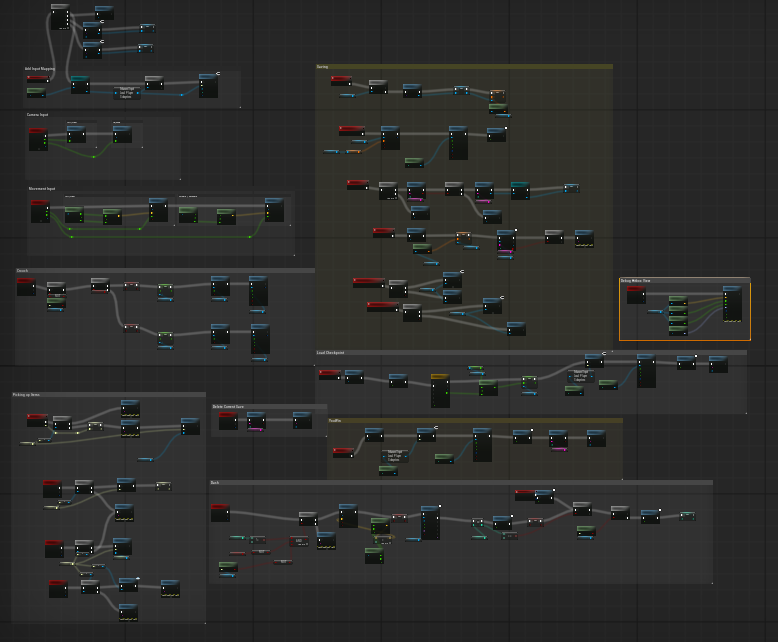This screenshot has height=642, width=778.
Task: Click the Delete Current Save comment header
Action: (269, 406)
